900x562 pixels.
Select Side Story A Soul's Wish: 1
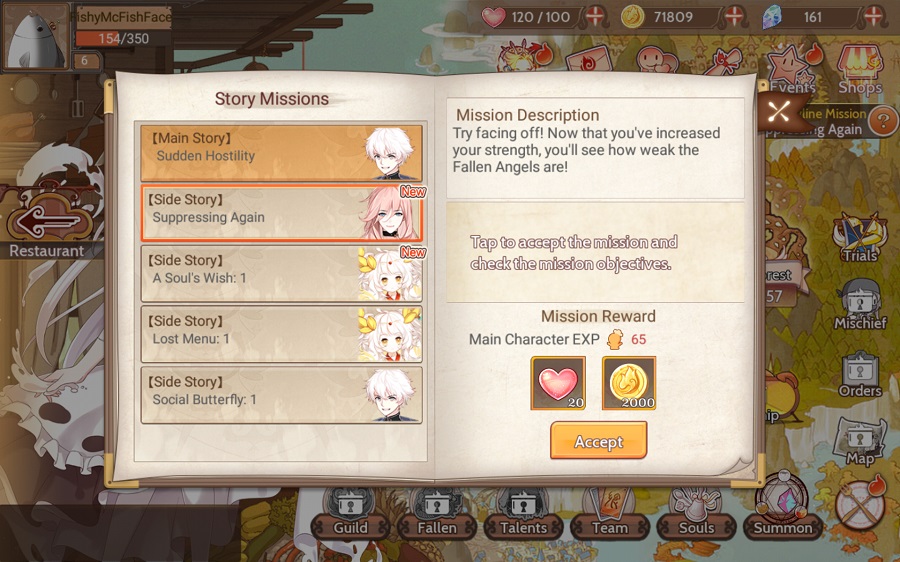pyautogui.click(x=281, y=274)
